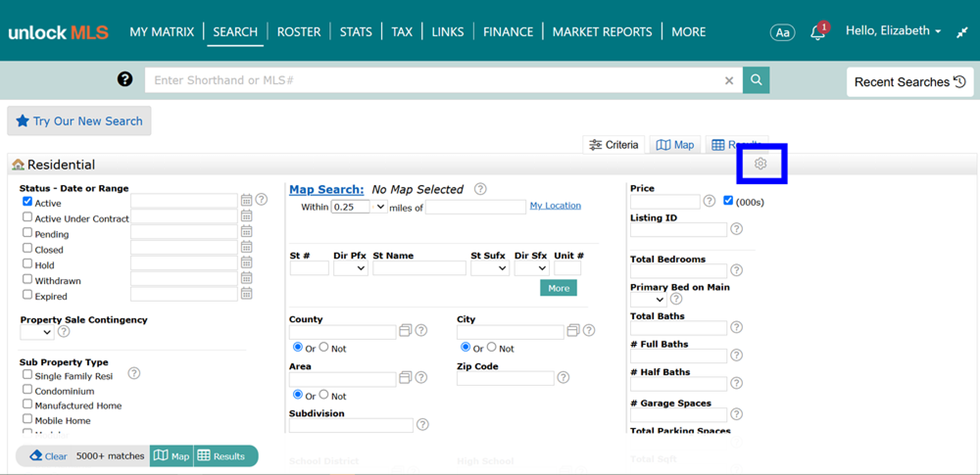Click Try Our New Search button
The height and width of the screenshot is (475, 980).
coord(79,121)
